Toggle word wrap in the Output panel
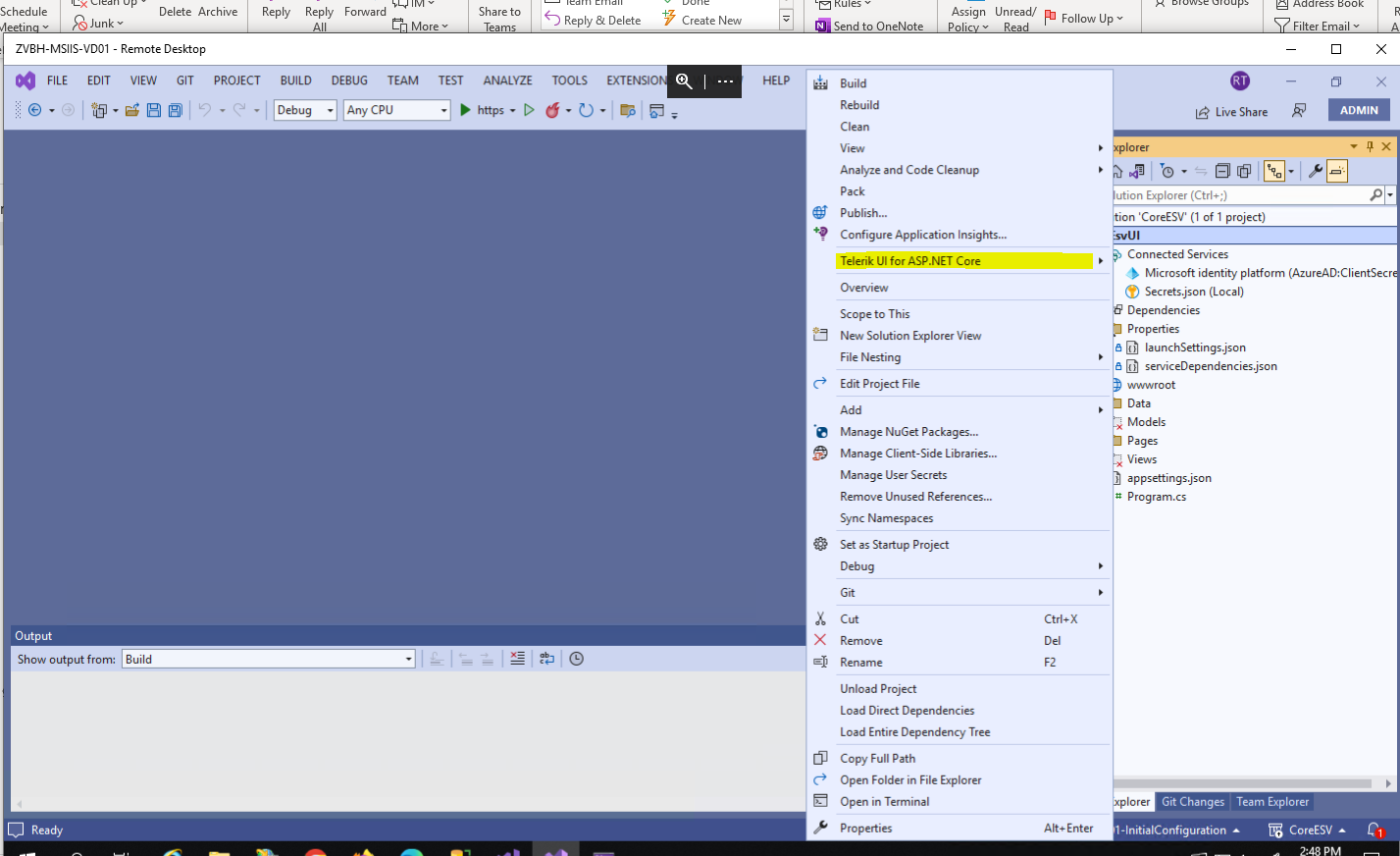Image resolution: width=1400 pixels, height=856 pixels. 546,659
